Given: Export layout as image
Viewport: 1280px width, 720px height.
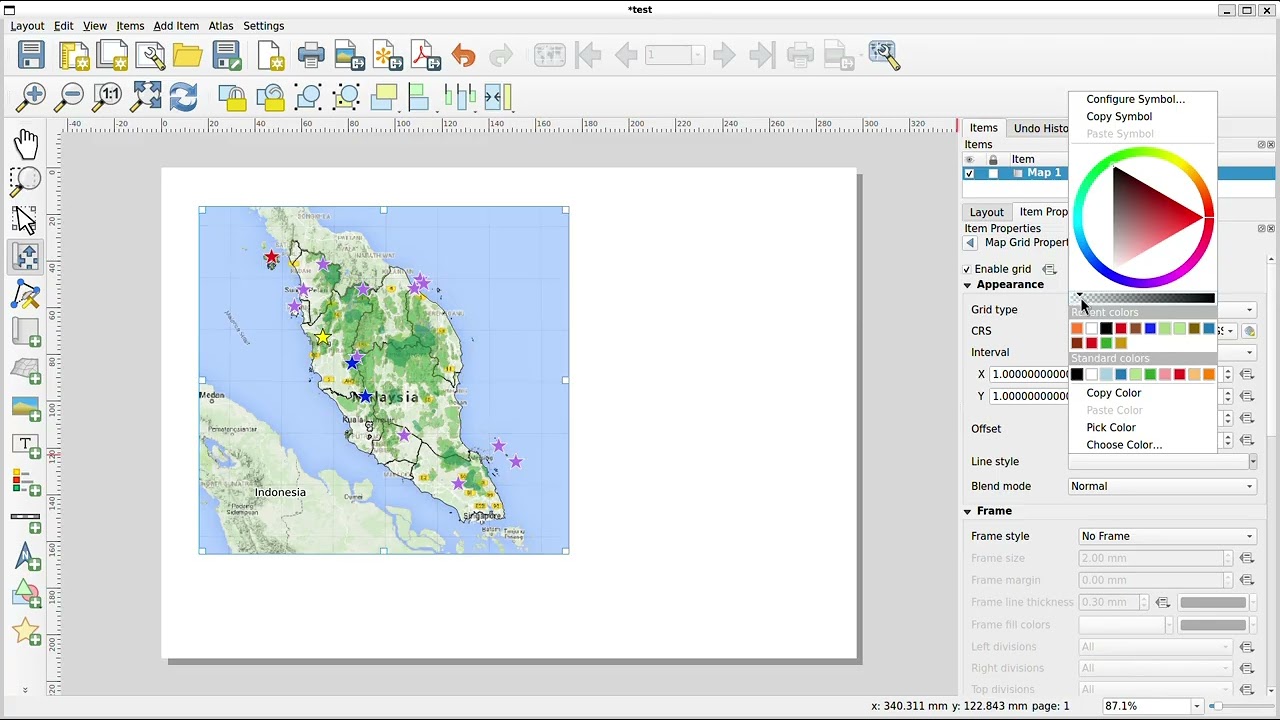Looking at the screenshot, I should pos(349,55).
